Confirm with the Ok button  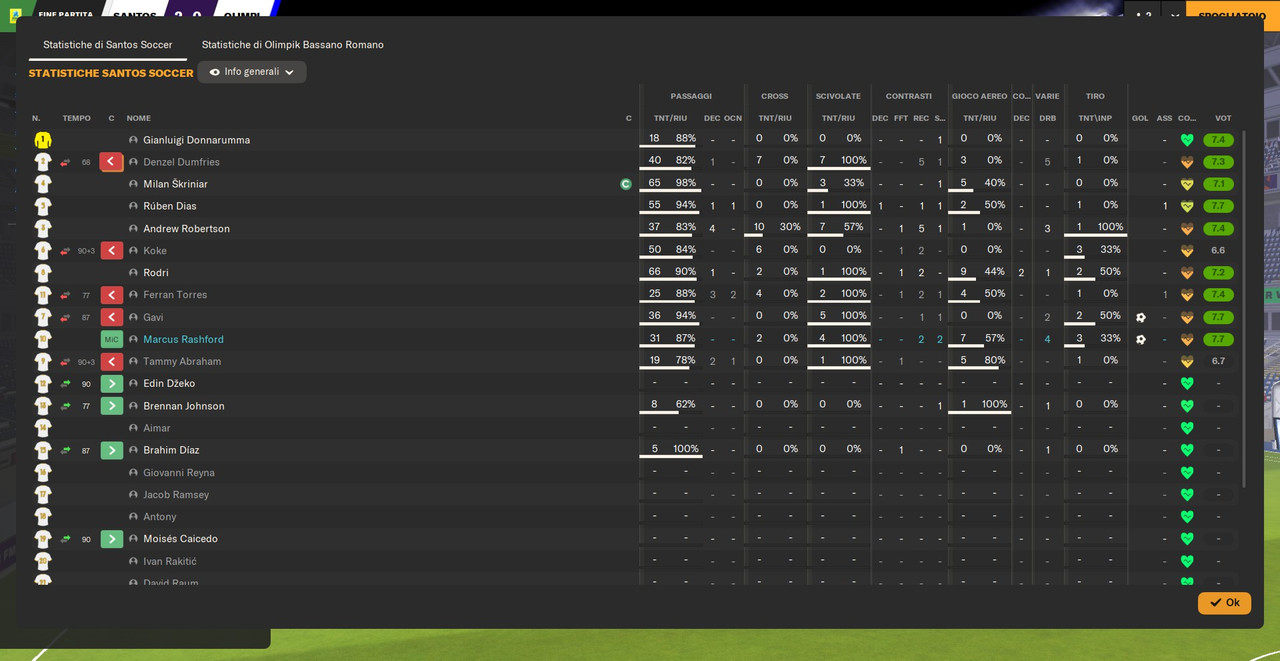(x=1224, y=603)
